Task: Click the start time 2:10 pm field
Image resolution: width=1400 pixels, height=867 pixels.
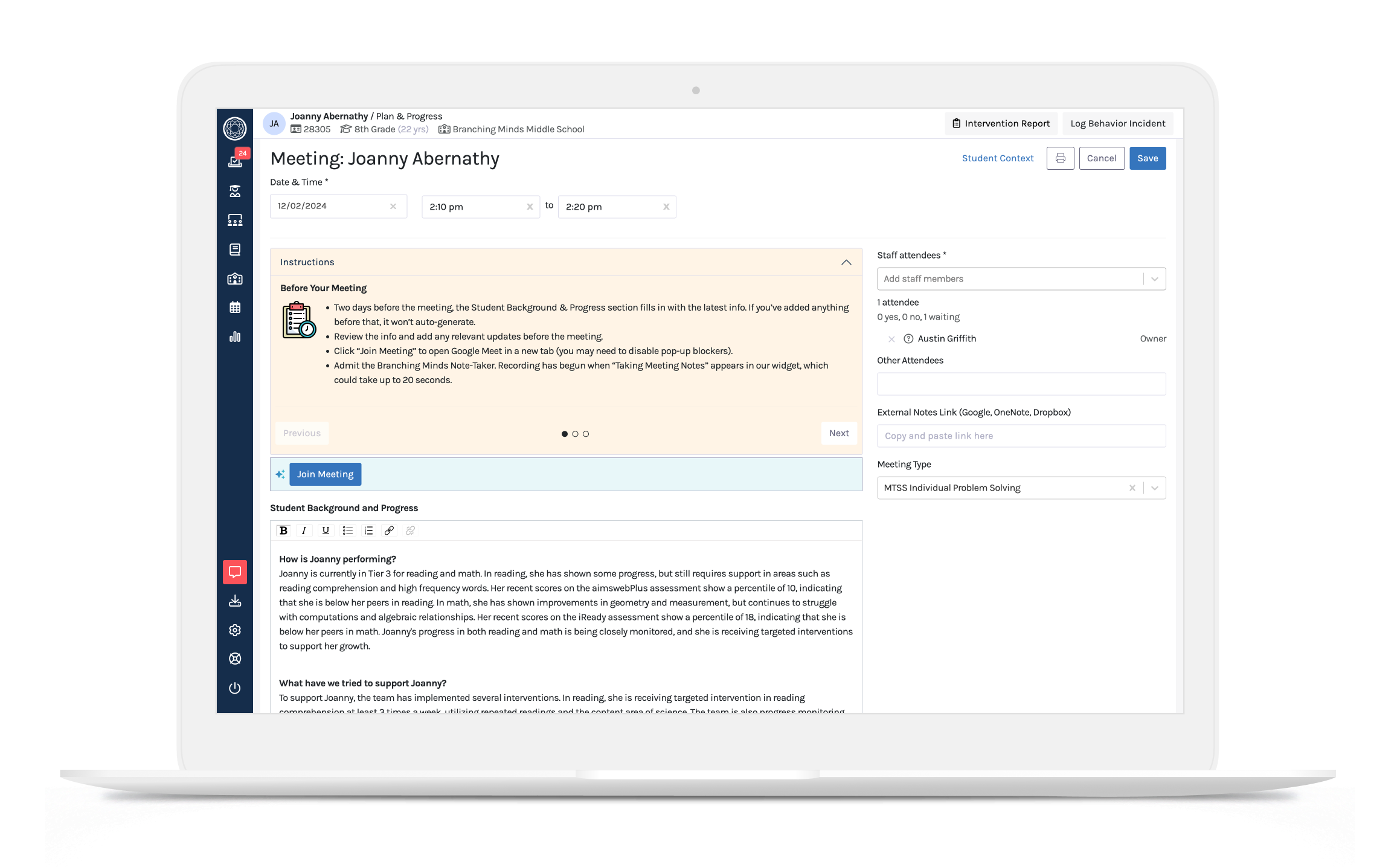Action: [x=481, y=207]
